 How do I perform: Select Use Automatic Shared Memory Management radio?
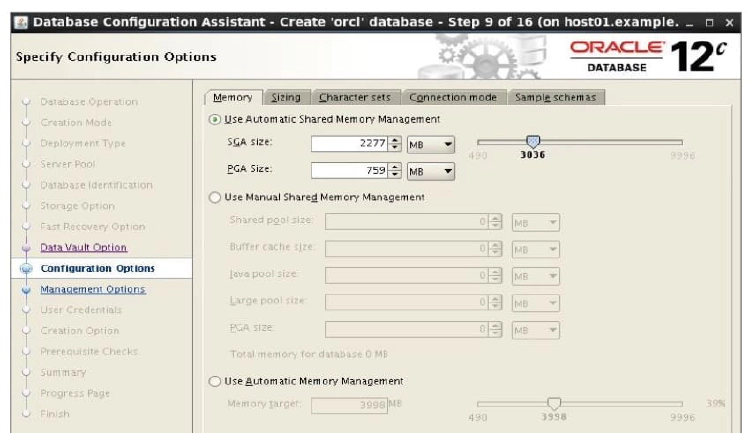click(215, 119)
